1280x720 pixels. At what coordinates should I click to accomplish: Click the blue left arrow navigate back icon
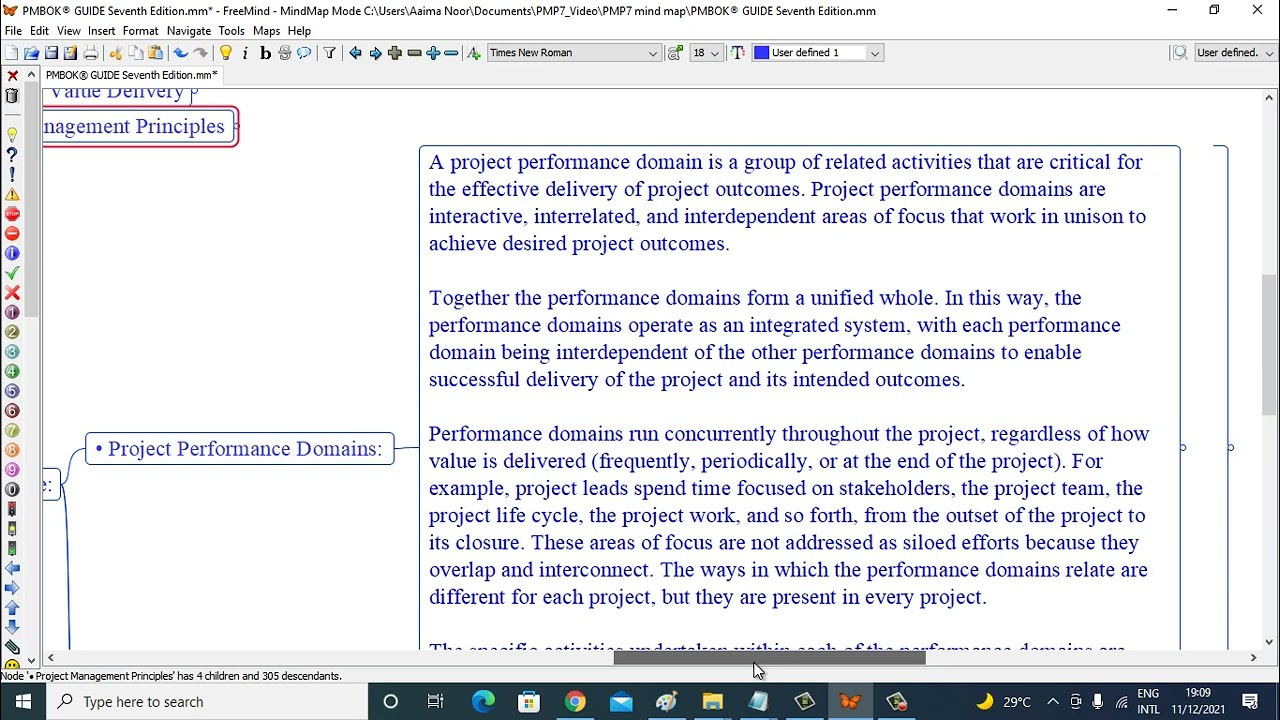(x=355, y=53)
